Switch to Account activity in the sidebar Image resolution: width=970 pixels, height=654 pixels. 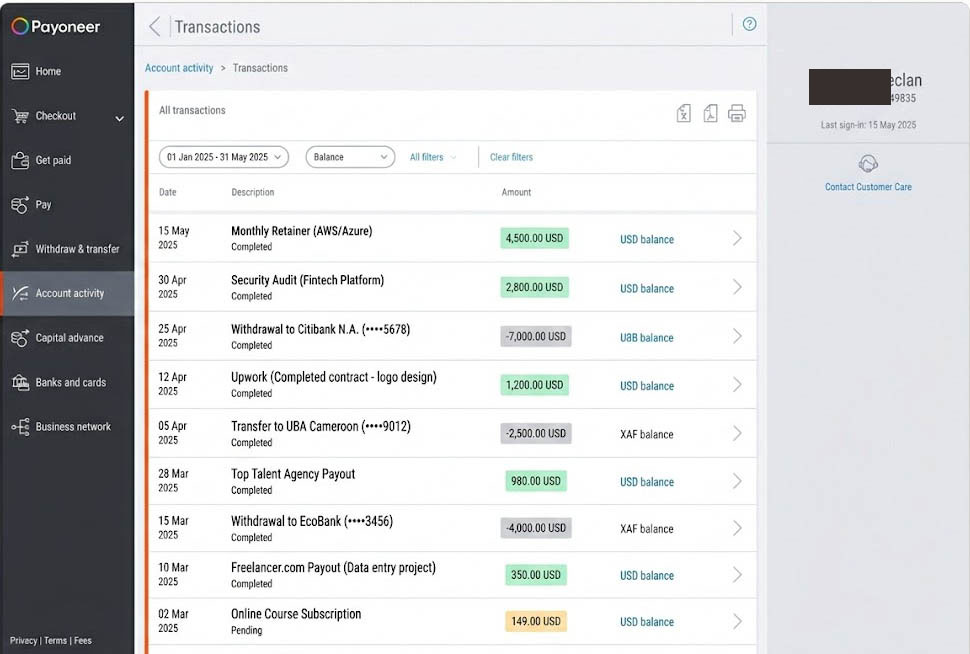click(71, 293)
